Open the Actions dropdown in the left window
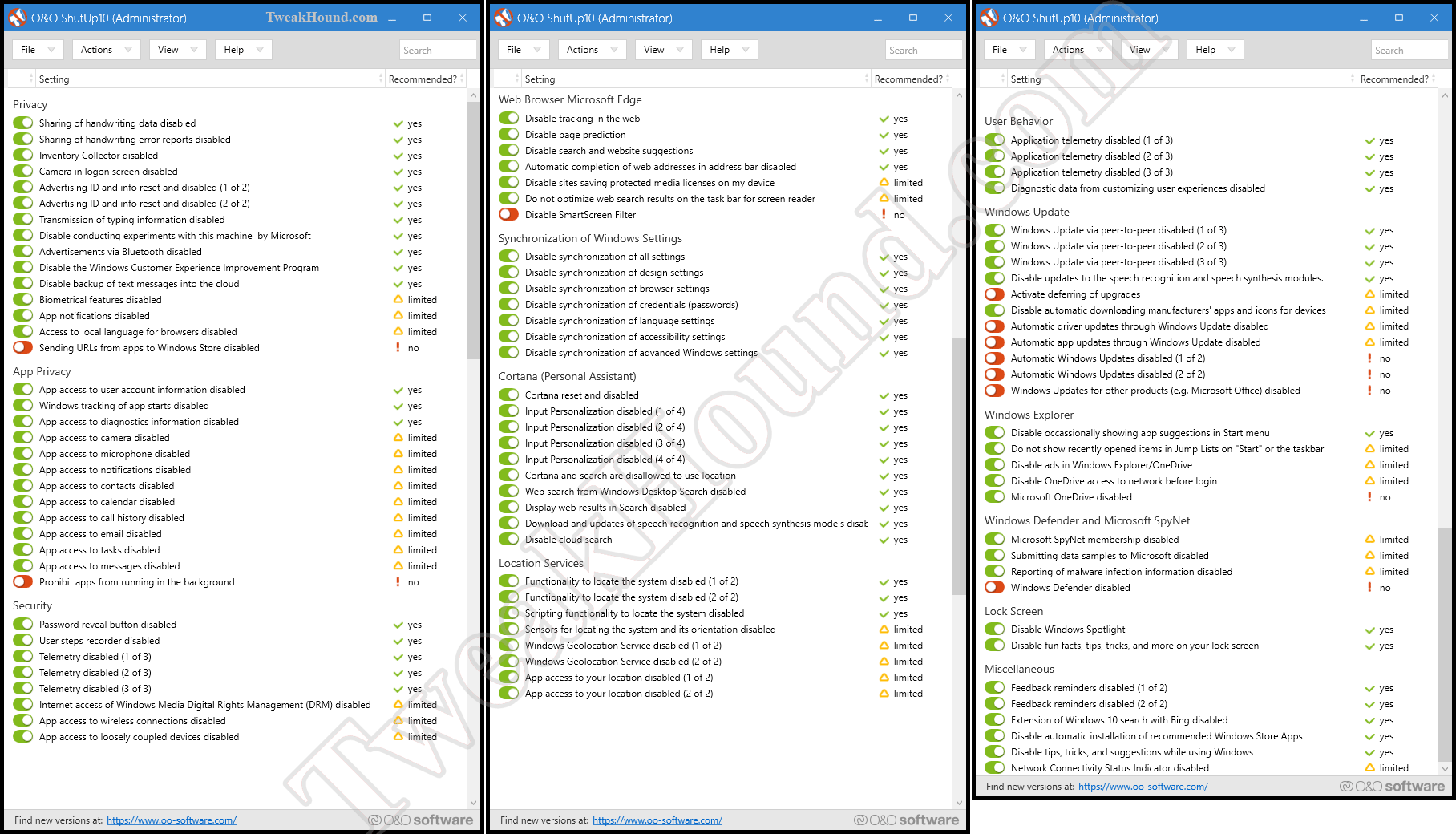Image resolution: width=1456 pixels, height=834 pixels. [107, 50]
